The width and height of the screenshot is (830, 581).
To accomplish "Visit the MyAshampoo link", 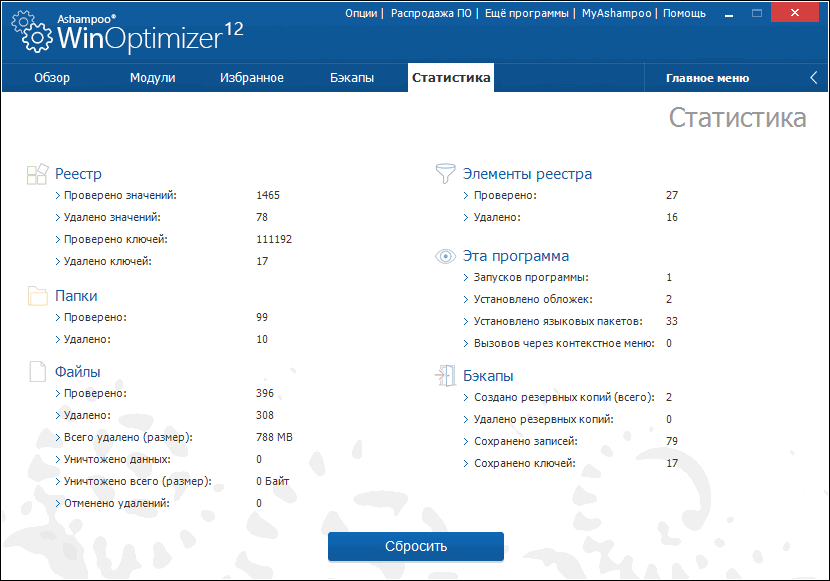I will click(617, 13).
